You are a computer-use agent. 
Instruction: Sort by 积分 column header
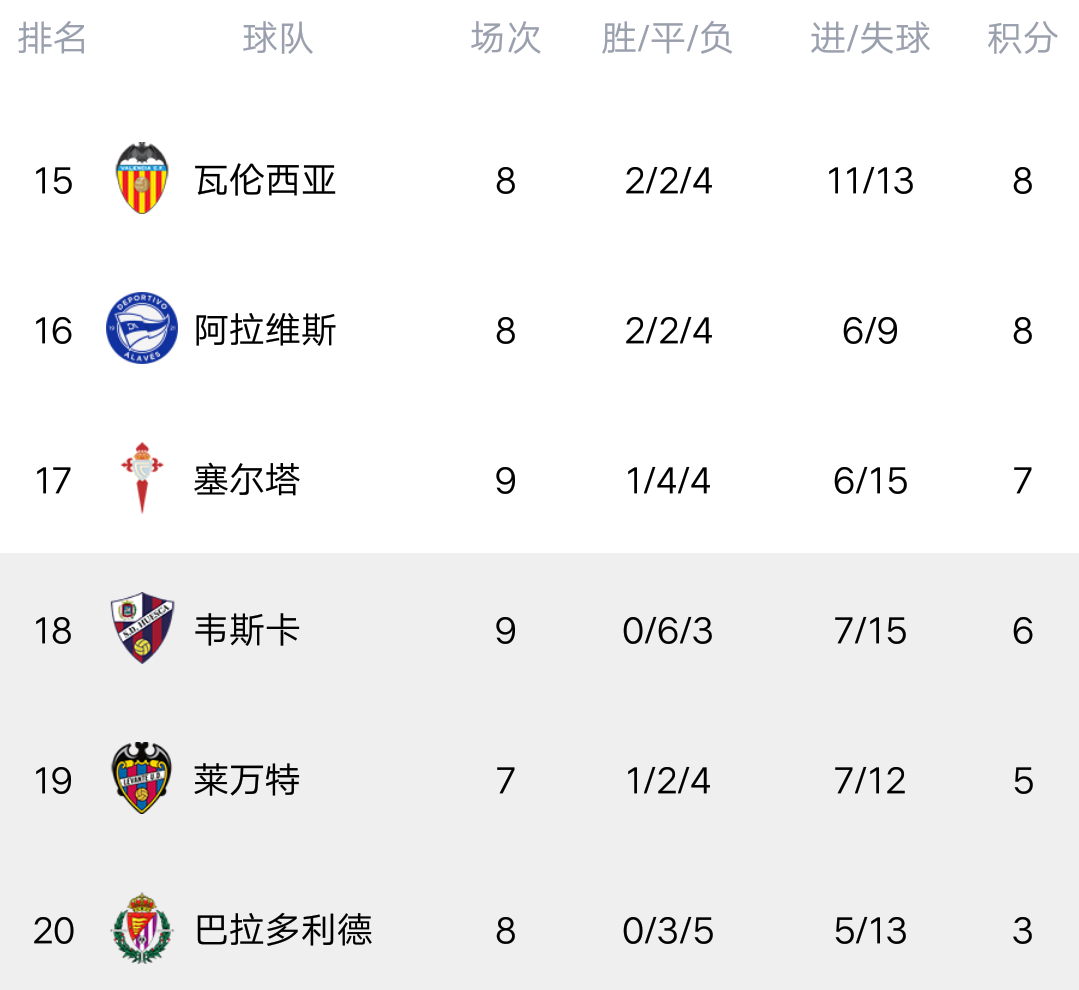pyautogui.click(x=1023, y=38)
